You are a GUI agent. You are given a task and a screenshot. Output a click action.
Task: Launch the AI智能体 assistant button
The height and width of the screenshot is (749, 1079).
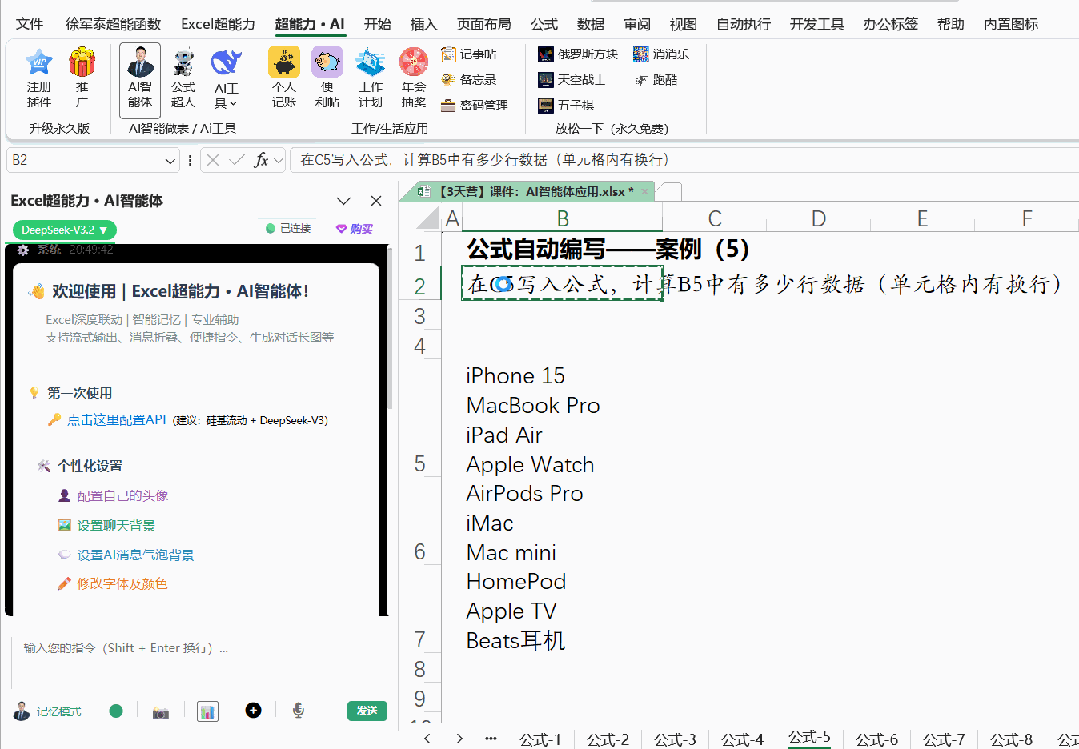[x=140, y=80]
